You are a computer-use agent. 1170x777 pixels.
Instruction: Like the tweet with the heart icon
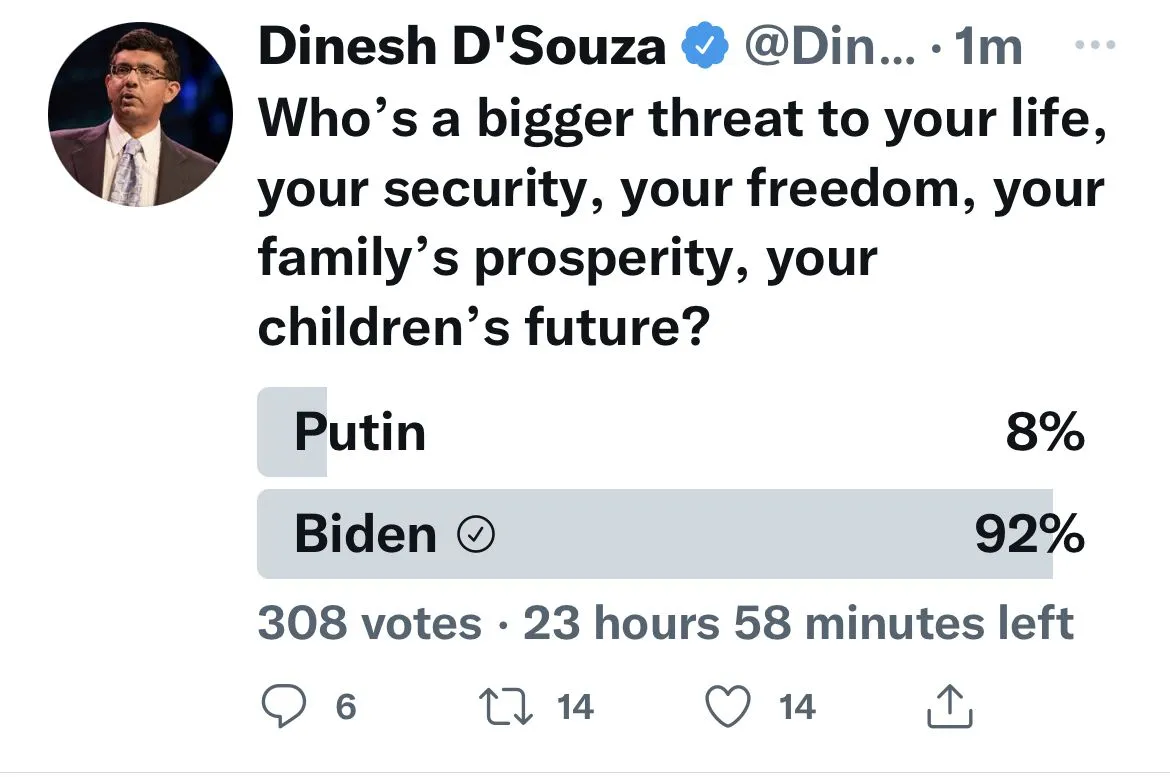pyautogui.click(x=729, y=708)
